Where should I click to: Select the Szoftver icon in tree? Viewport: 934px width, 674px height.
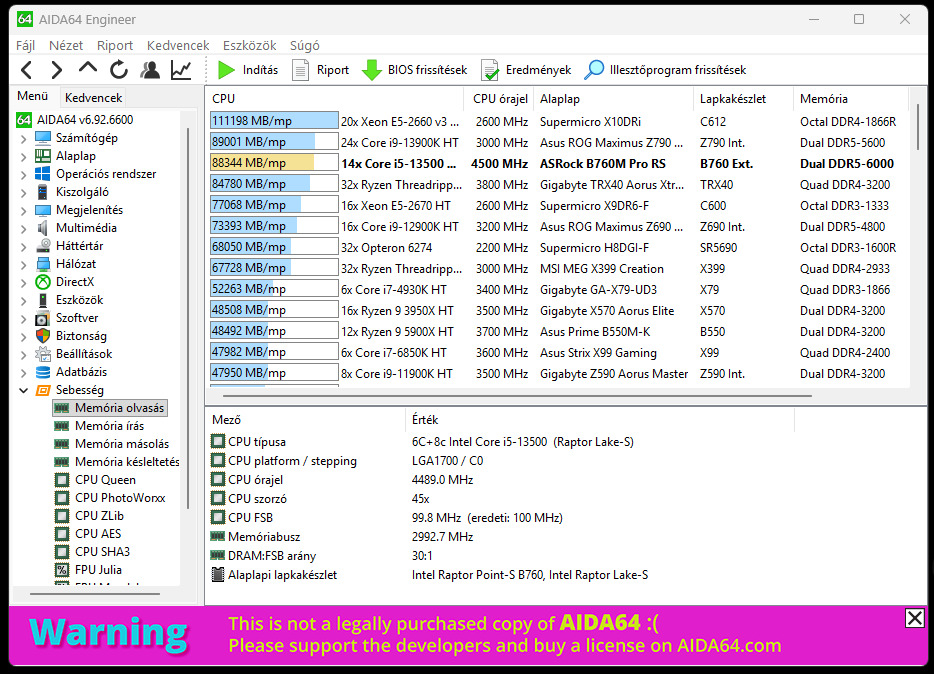point(43,318)
